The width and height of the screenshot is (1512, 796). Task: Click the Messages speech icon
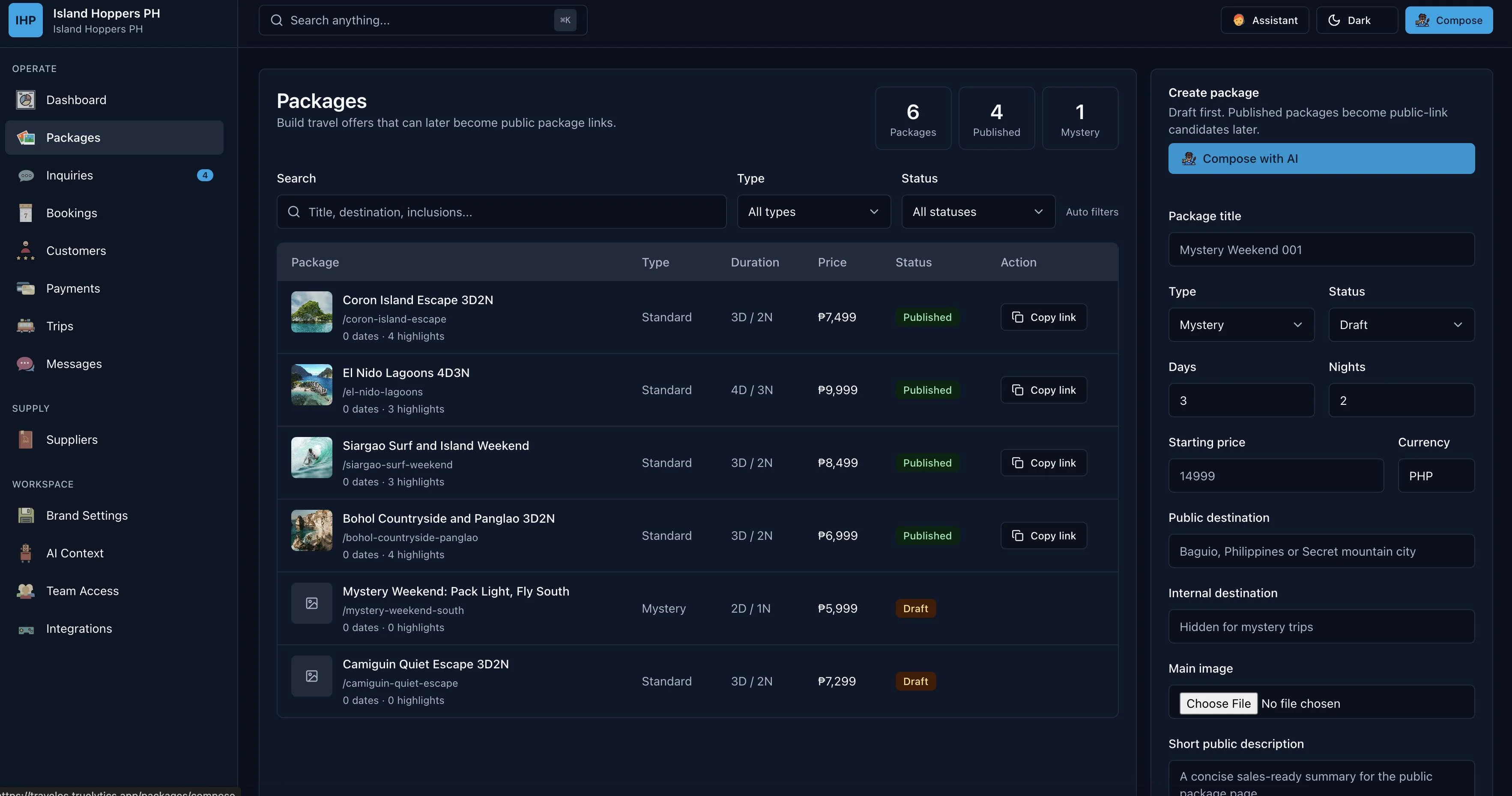pos(25,364)
